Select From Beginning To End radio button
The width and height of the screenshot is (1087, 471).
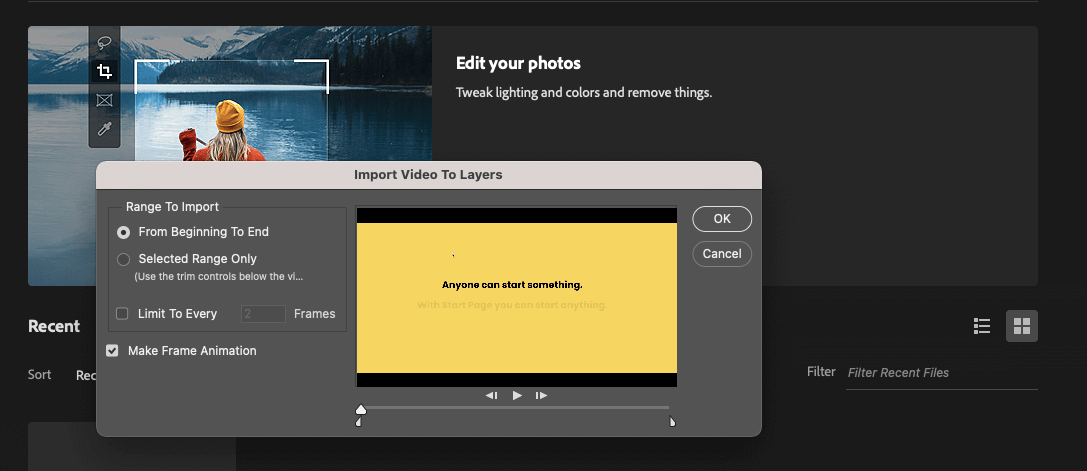tap(123, 232)
